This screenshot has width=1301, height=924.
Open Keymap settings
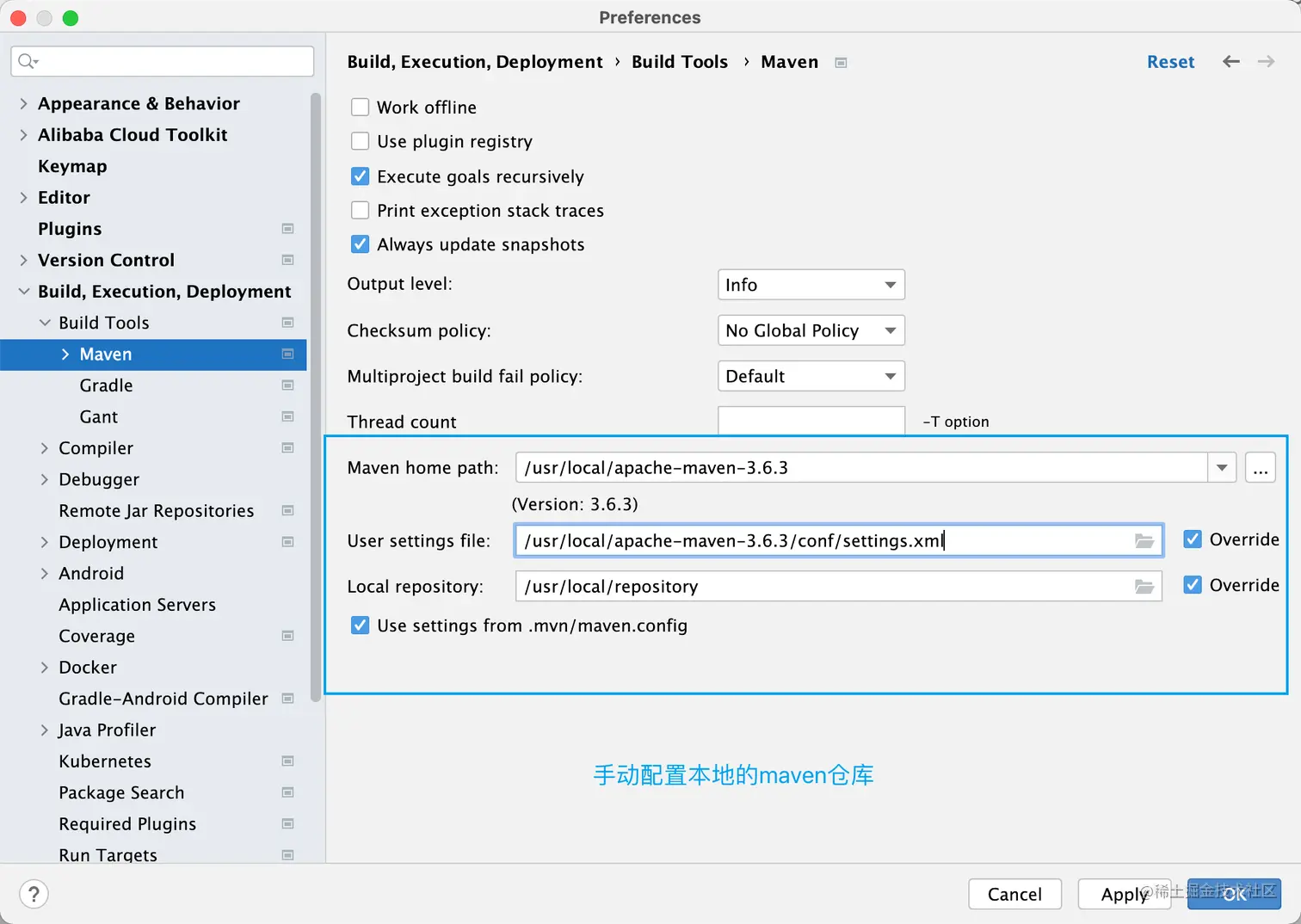tap(72, 166)
